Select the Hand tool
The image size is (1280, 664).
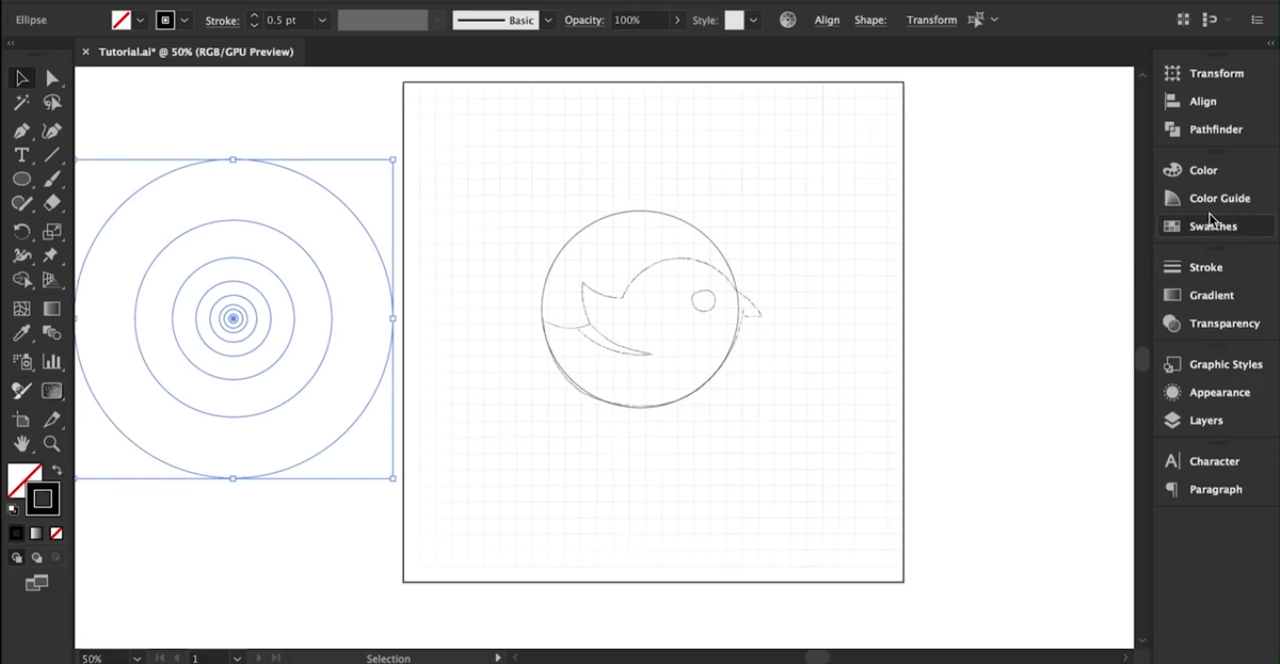coord(21,444)
